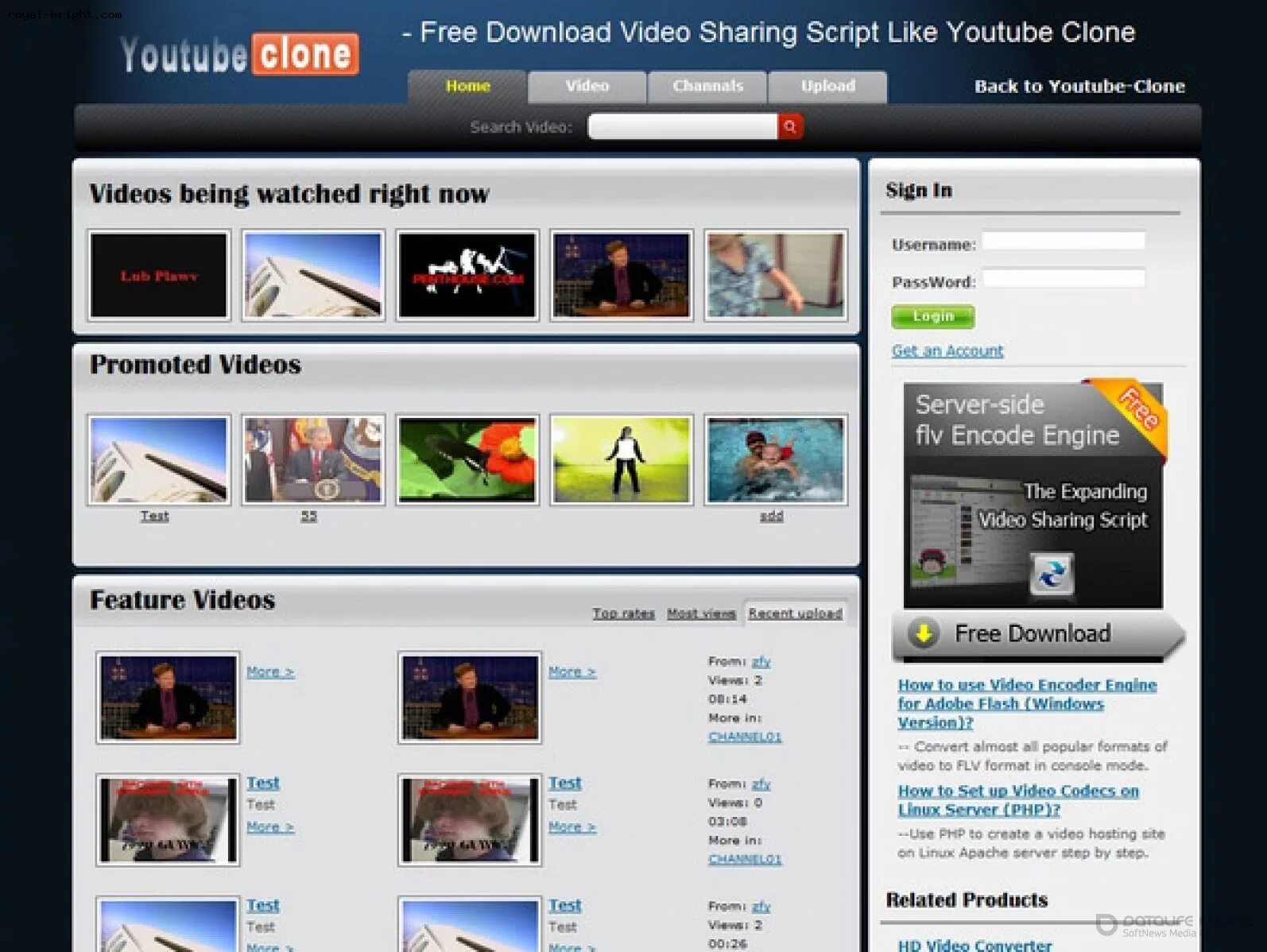This screenshot has height=952, width=1267.
Task: Open the promoted swimming pool thumbnail
Action: (x=776, y=460)
